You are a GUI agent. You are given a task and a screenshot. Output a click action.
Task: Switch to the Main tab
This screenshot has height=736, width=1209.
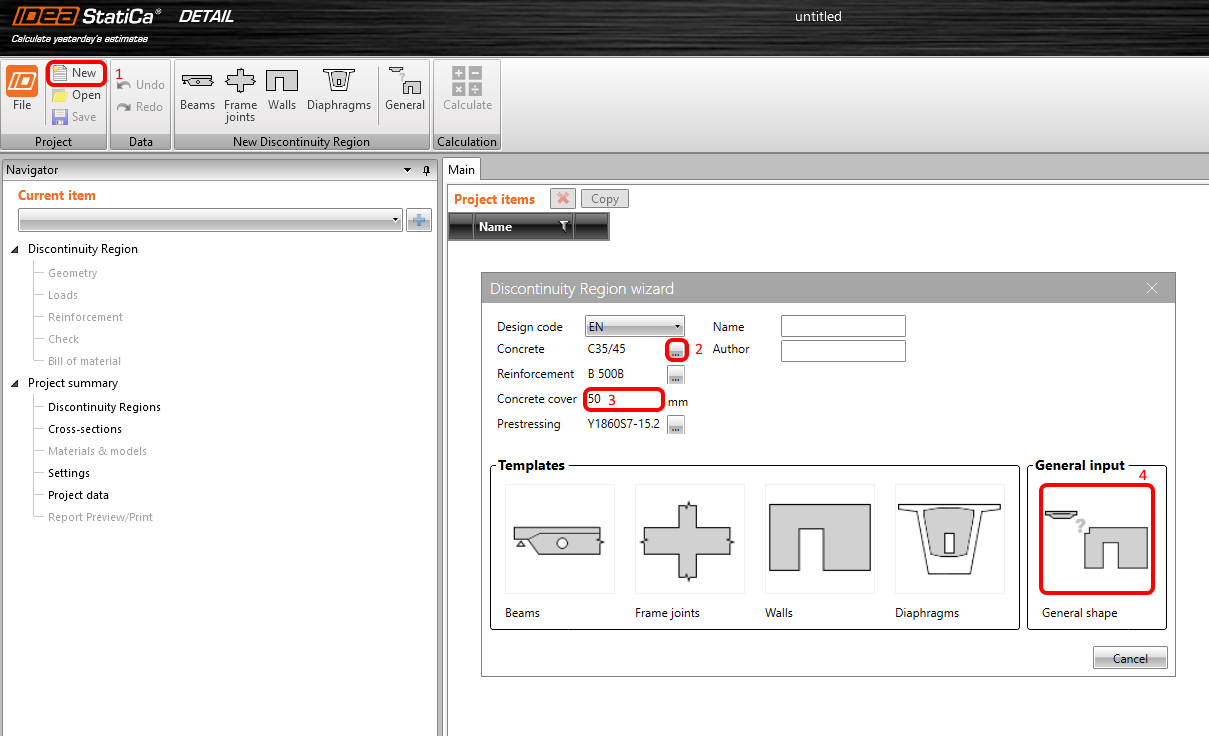coord(461,169)
